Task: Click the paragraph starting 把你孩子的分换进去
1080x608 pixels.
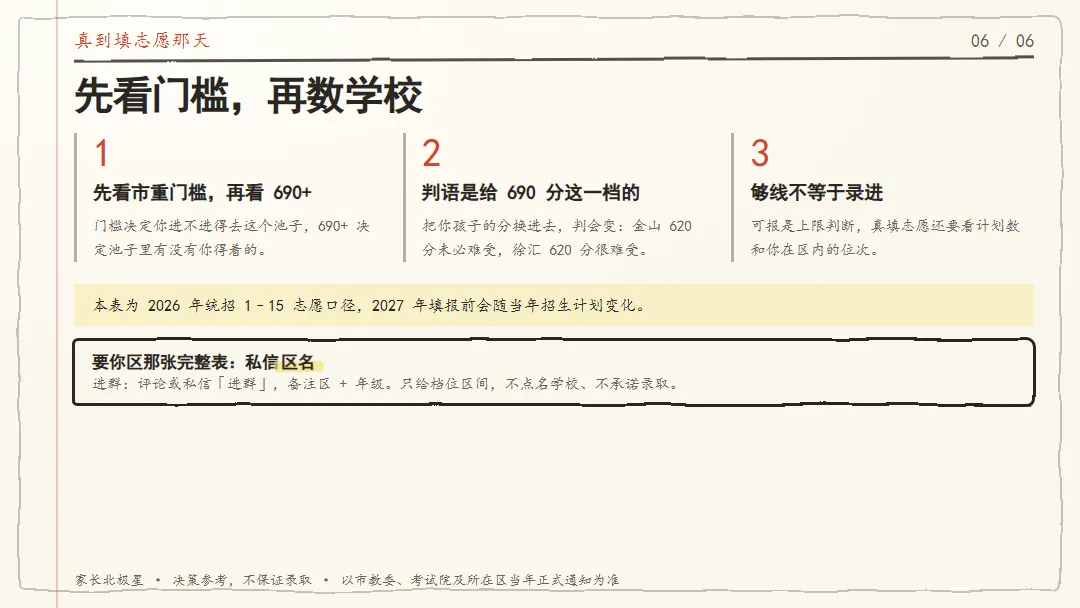Action: coord(557,238)
